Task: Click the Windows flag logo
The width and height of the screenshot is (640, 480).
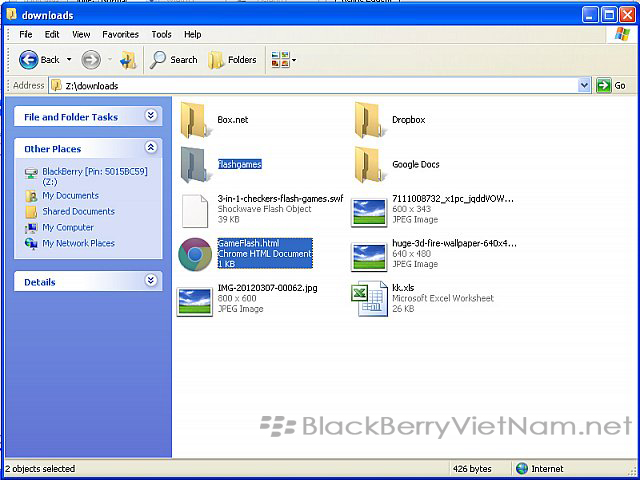Action: (x=622, y=34)
